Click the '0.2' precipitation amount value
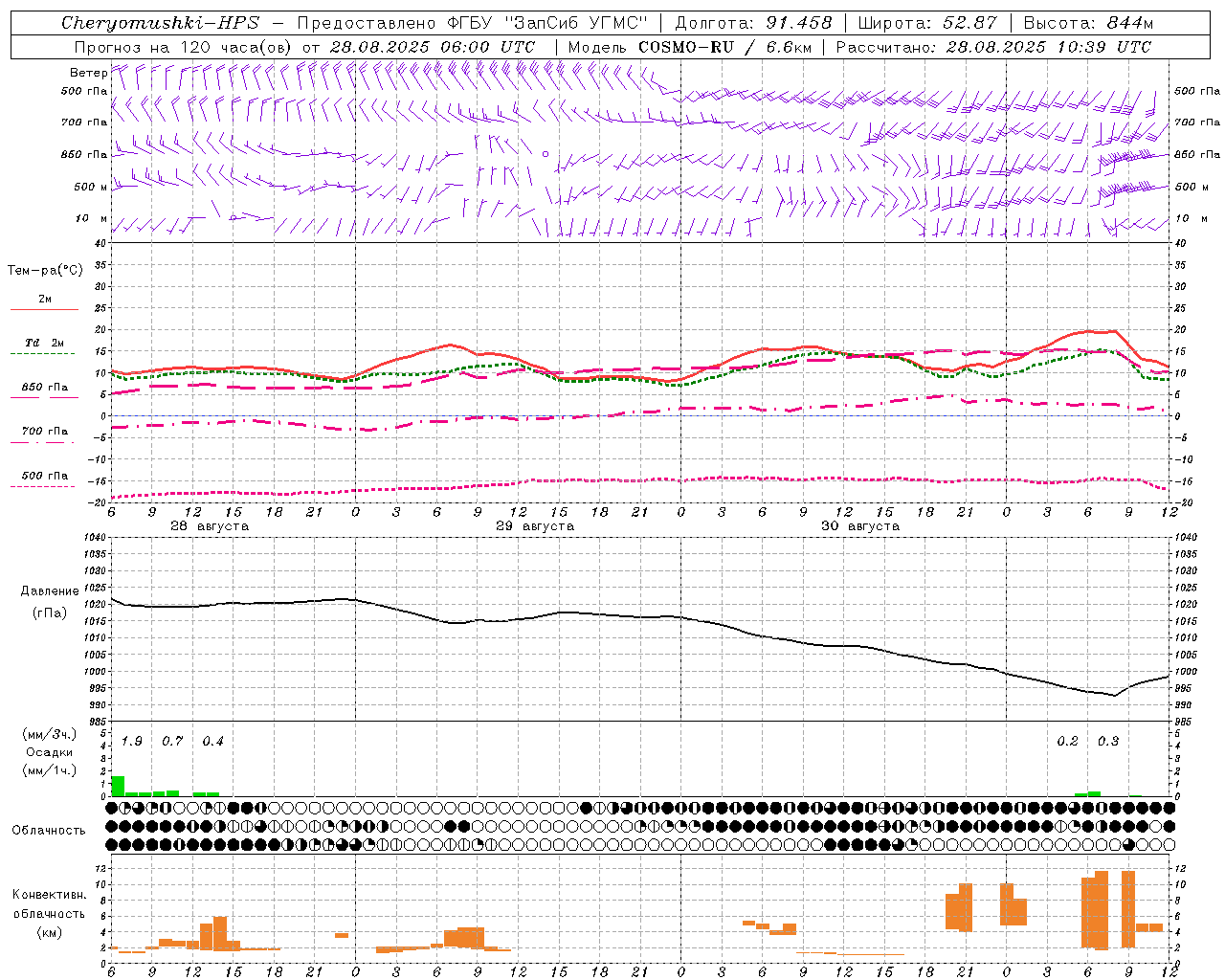 pos(1067,742)
